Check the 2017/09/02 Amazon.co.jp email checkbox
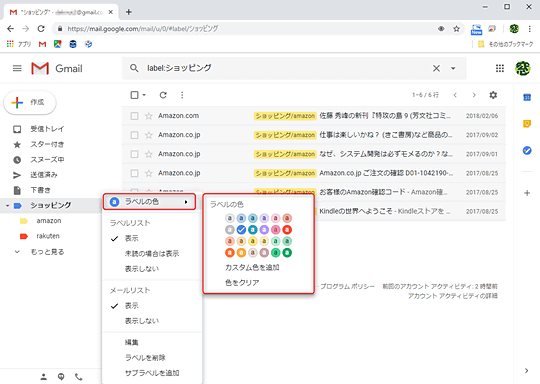The width and height of the screenshot is (540, 384). click(x=134, y=135)
